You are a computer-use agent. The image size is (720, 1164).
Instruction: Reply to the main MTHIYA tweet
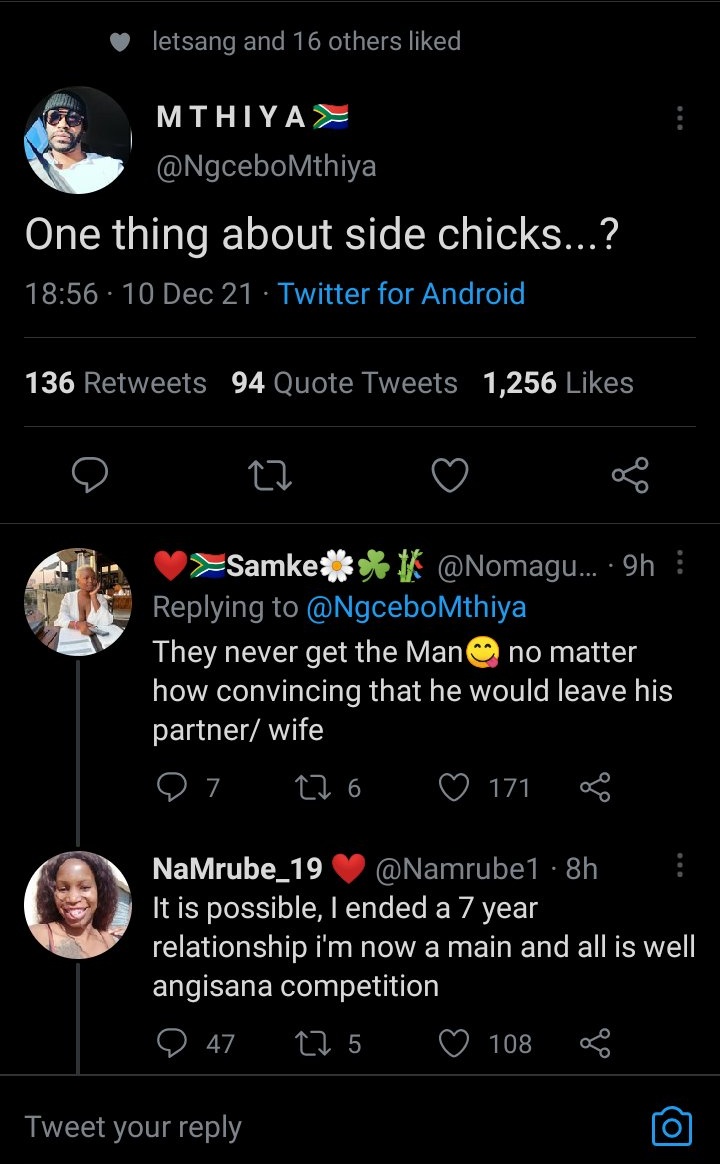coord(90,475)
